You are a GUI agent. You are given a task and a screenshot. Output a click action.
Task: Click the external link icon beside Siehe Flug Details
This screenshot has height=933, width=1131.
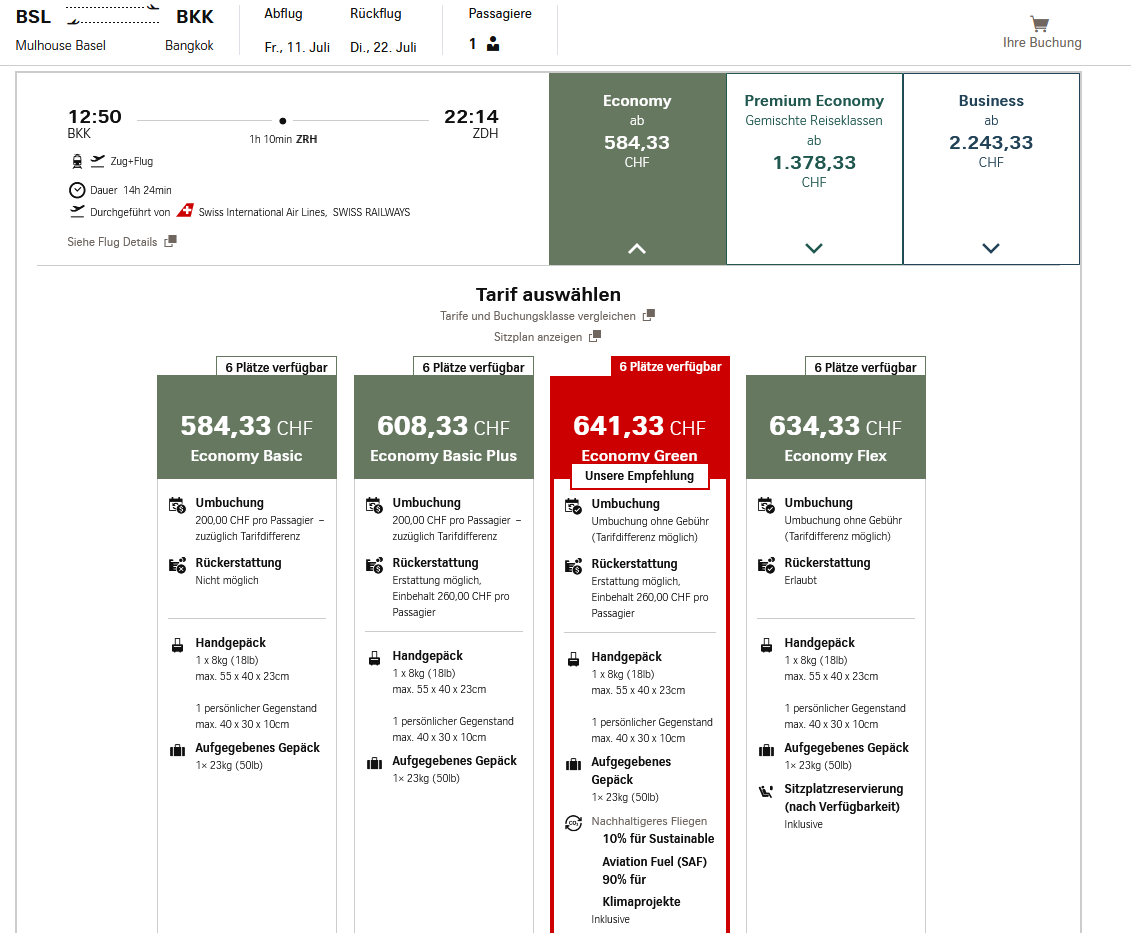click(171, 241)
